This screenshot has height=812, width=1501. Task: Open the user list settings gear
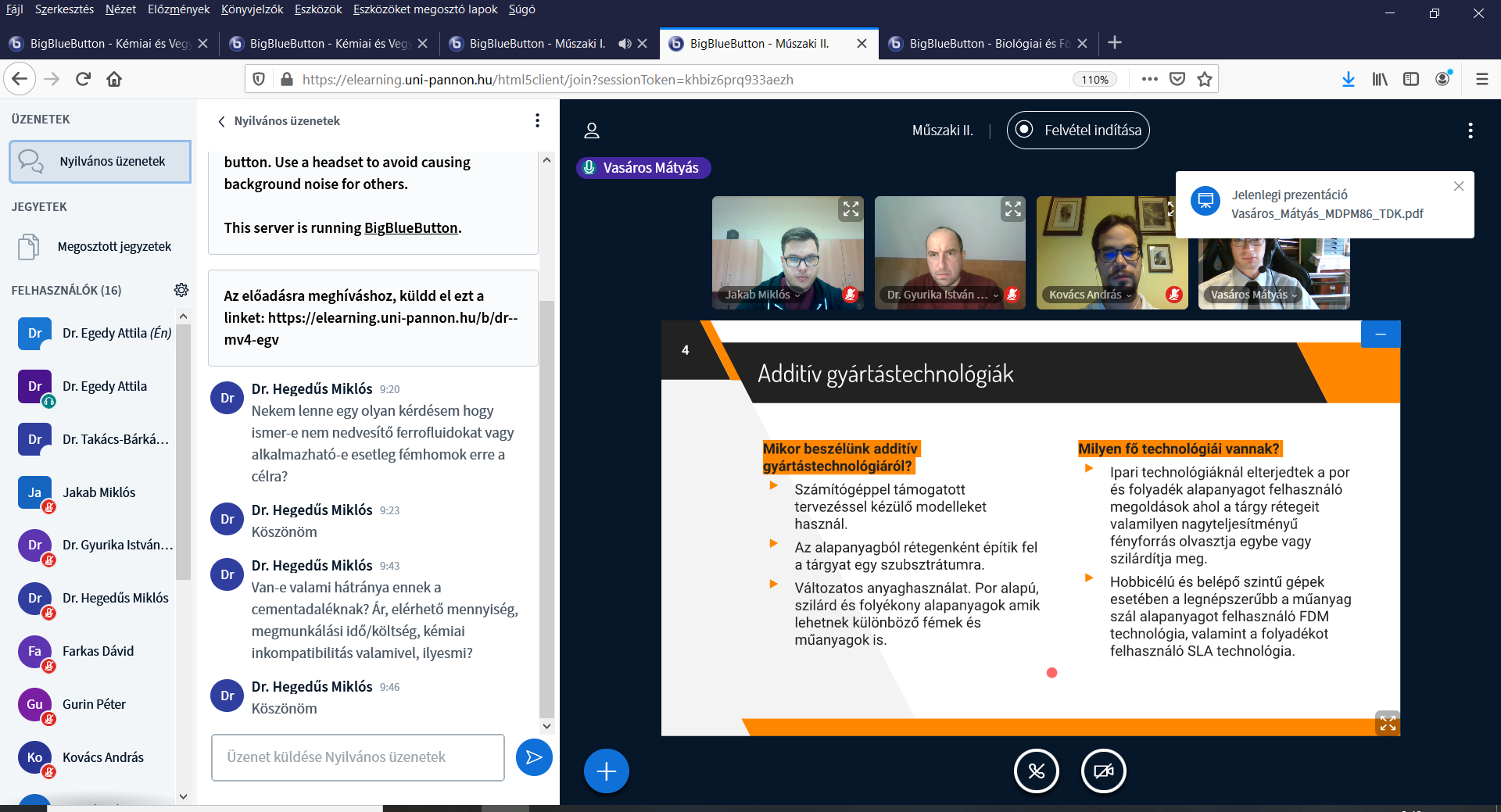point(181,290)
